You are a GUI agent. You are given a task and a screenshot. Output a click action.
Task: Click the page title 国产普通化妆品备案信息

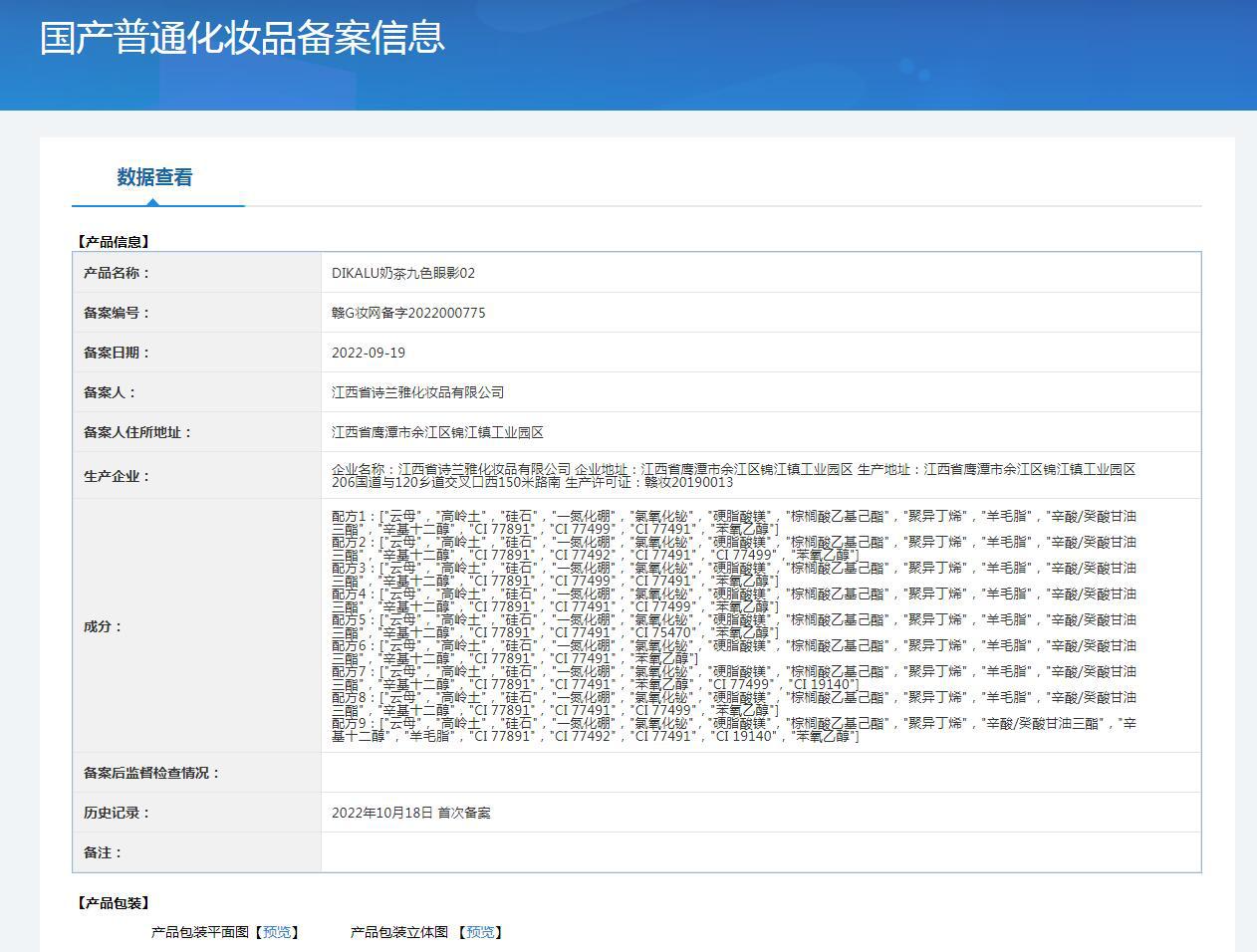tap(242, 38)
